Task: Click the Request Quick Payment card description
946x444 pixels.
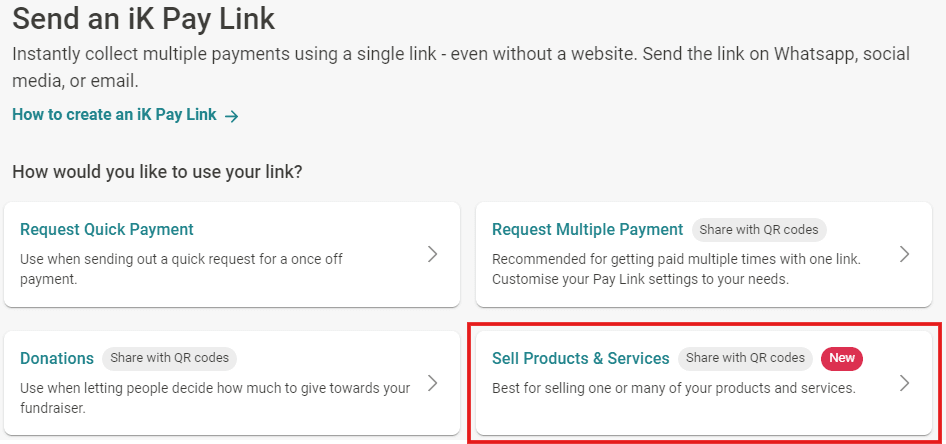Action: pyautogui.click(x=181, y=269)
